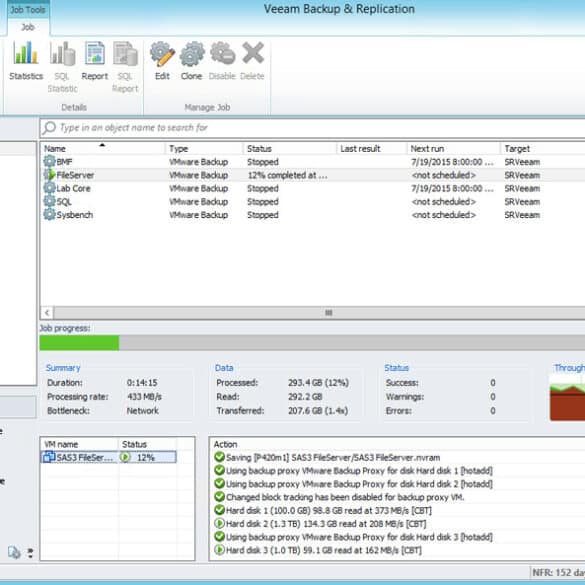The width and height of the screenshot is (585, 585).
Task: Sort by Next run column header
Action: (x=454, y=148)
